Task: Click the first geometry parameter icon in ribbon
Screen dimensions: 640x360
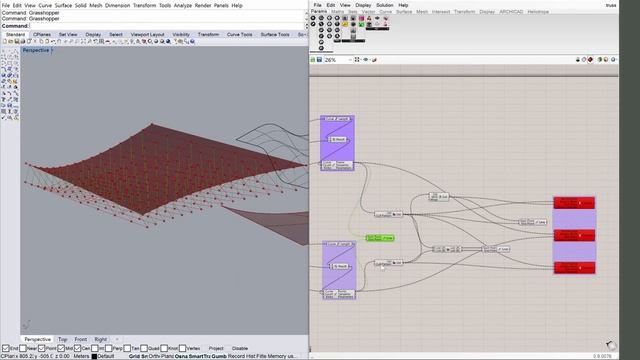Action: pos(313,18)
